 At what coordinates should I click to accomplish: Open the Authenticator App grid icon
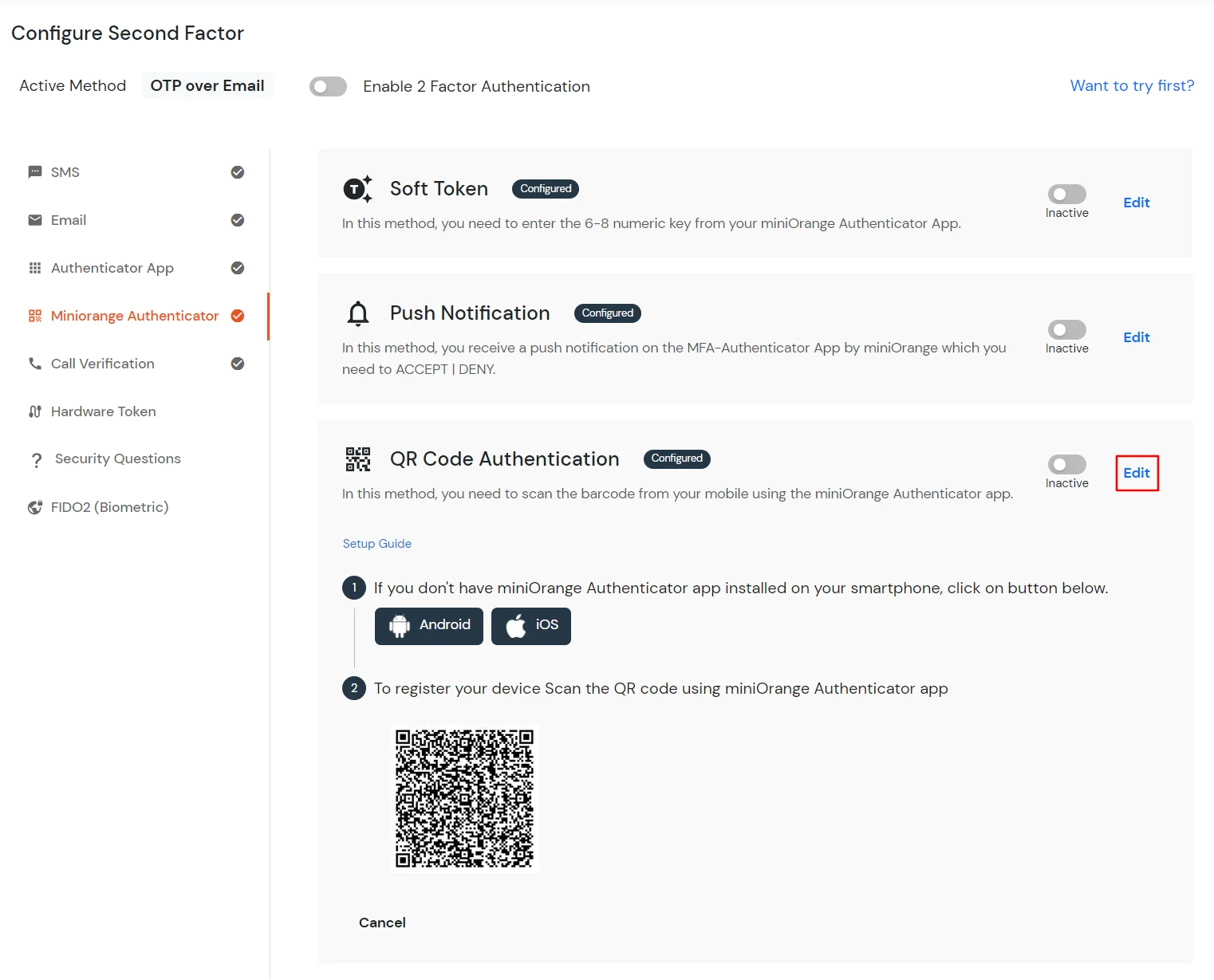(x=34, y=268)
